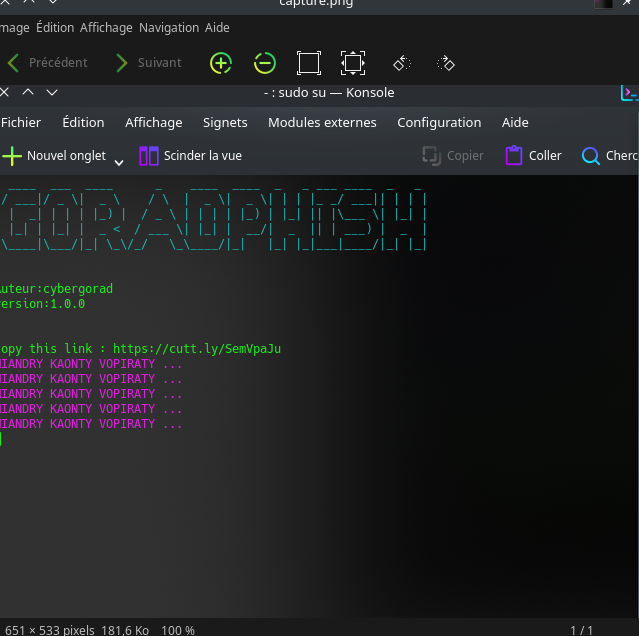This screenshot has height=636, width=639.
Task: Click the cutt.ly link in terminal
Action: pos(197,349)
